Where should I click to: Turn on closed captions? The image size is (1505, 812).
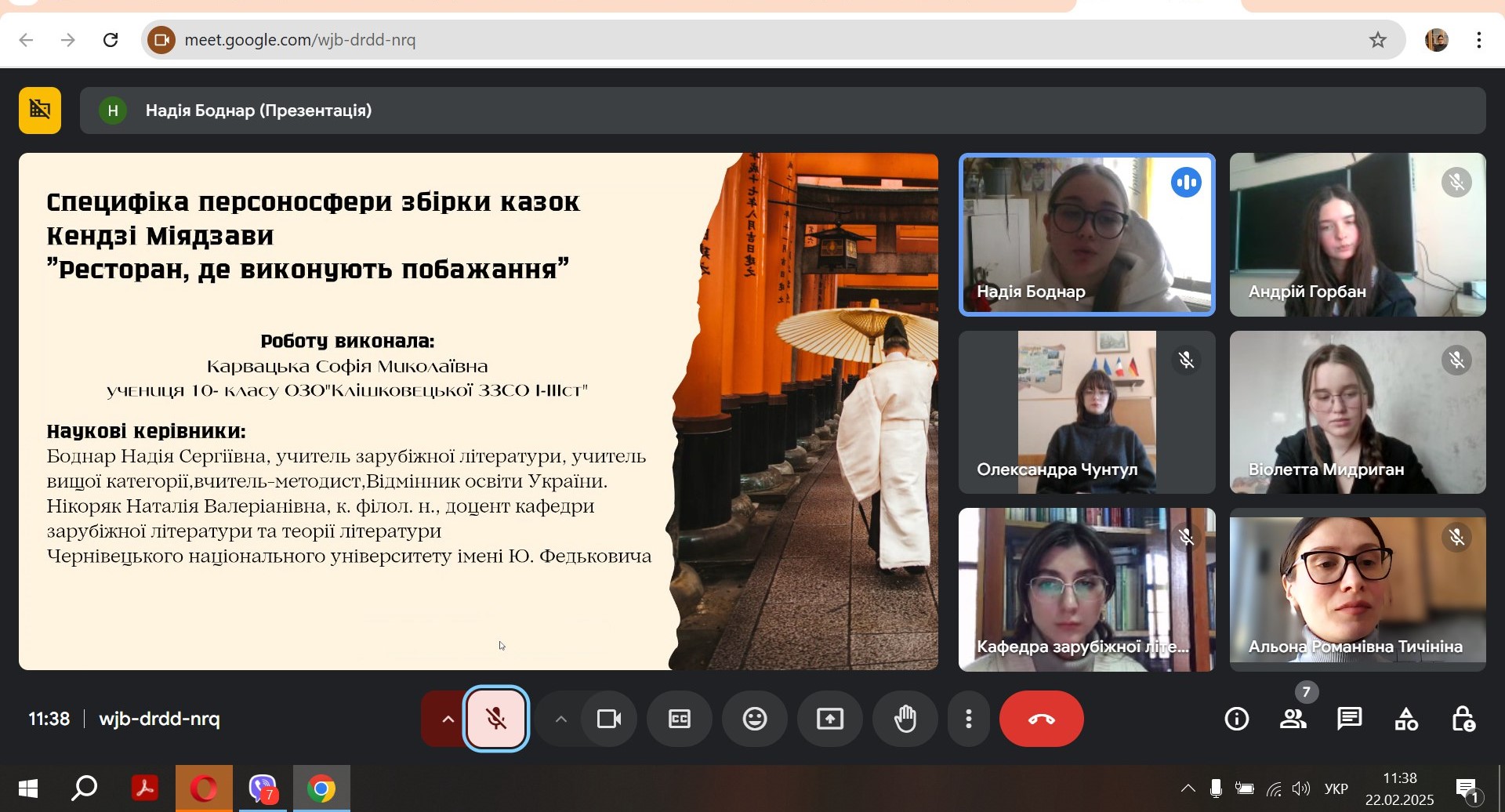(680, 719)
